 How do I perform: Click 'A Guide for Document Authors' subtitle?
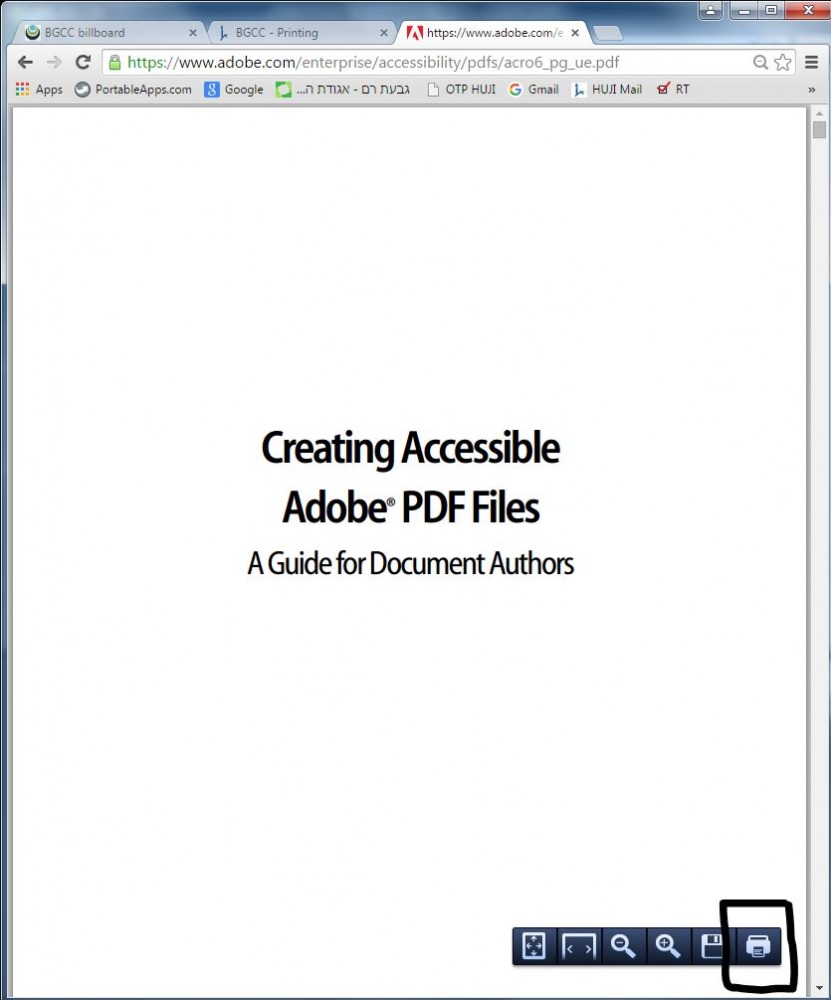tap(411, 563)
